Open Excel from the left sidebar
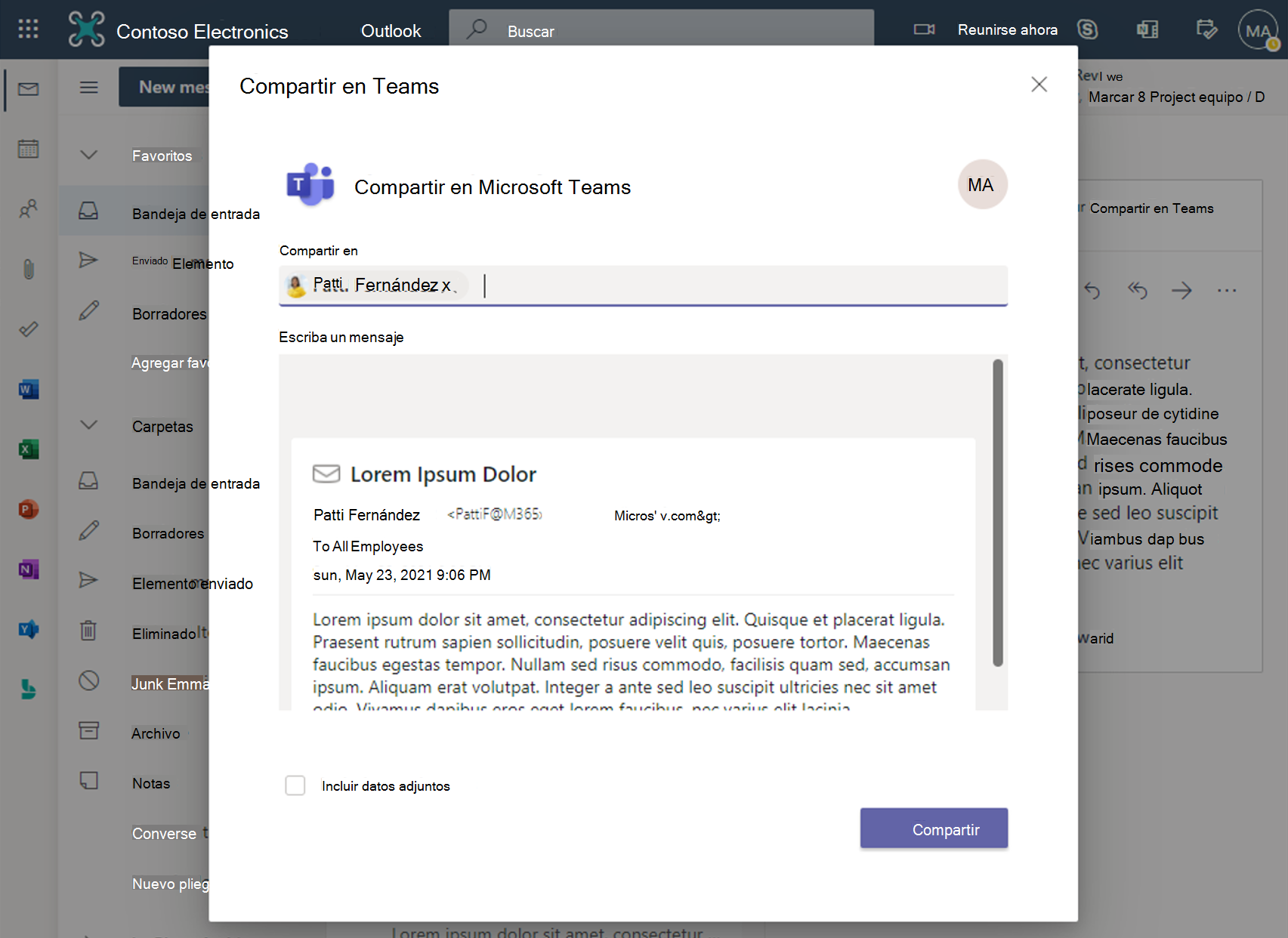 28,449
